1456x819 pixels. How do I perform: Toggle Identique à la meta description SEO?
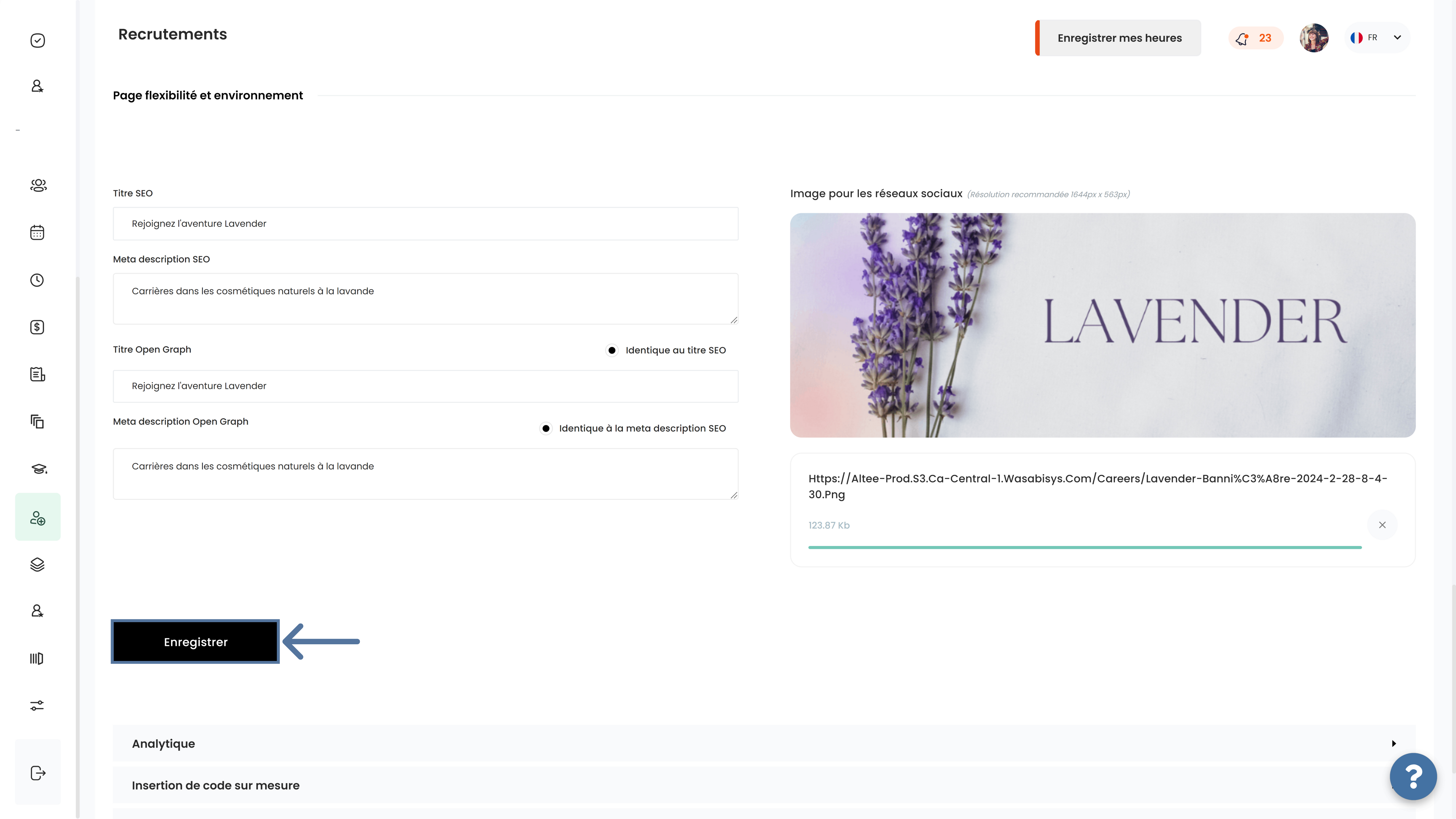click(546, 429)
